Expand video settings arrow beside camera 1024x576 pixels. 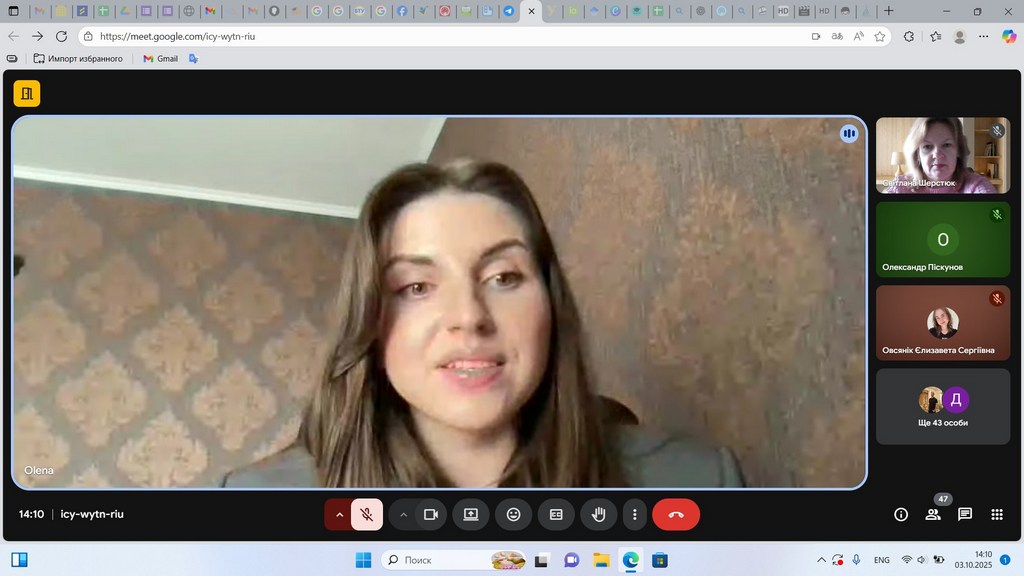(403, 514)
